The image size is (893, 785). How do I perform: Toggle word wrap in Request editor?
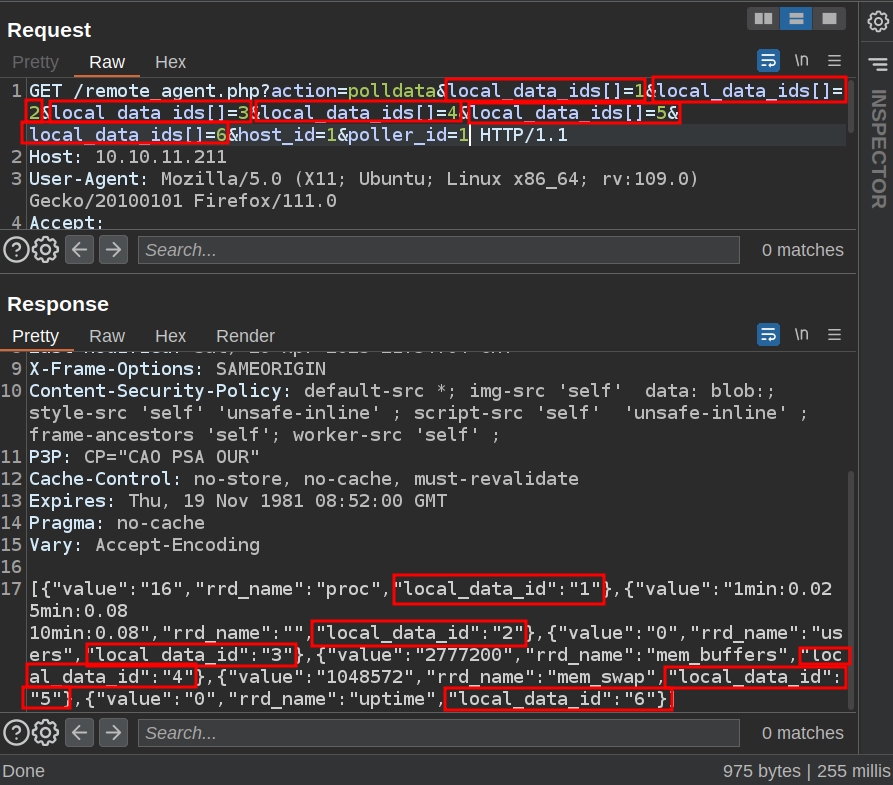pos(768,61)
